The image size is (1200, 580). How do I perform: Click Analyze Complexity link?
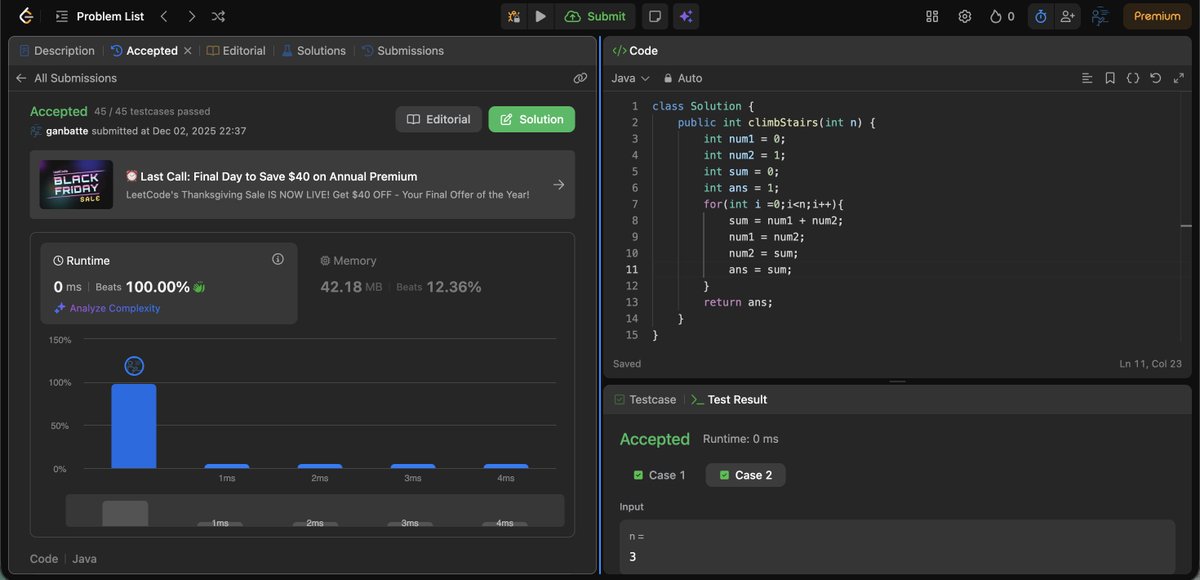(x=107, y=308)
